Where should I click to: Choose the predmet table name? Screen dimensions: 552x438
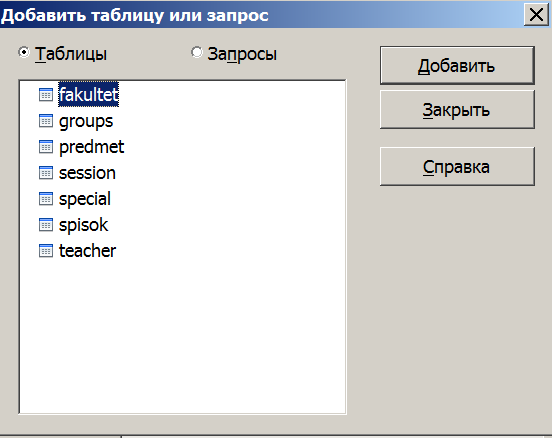tap(92, 147)
